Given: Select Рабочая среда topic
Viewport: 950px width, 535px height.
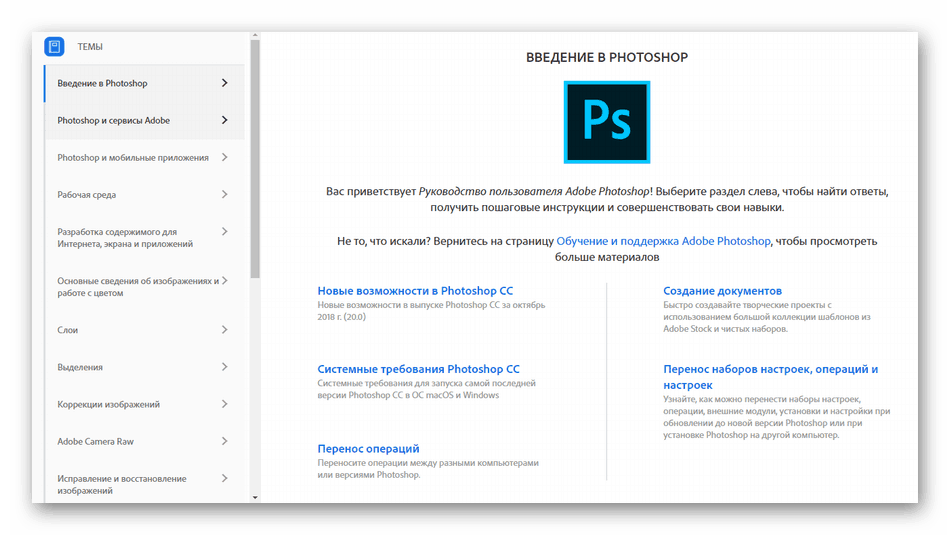Looking at the screenshot, I should pos(87,194).
